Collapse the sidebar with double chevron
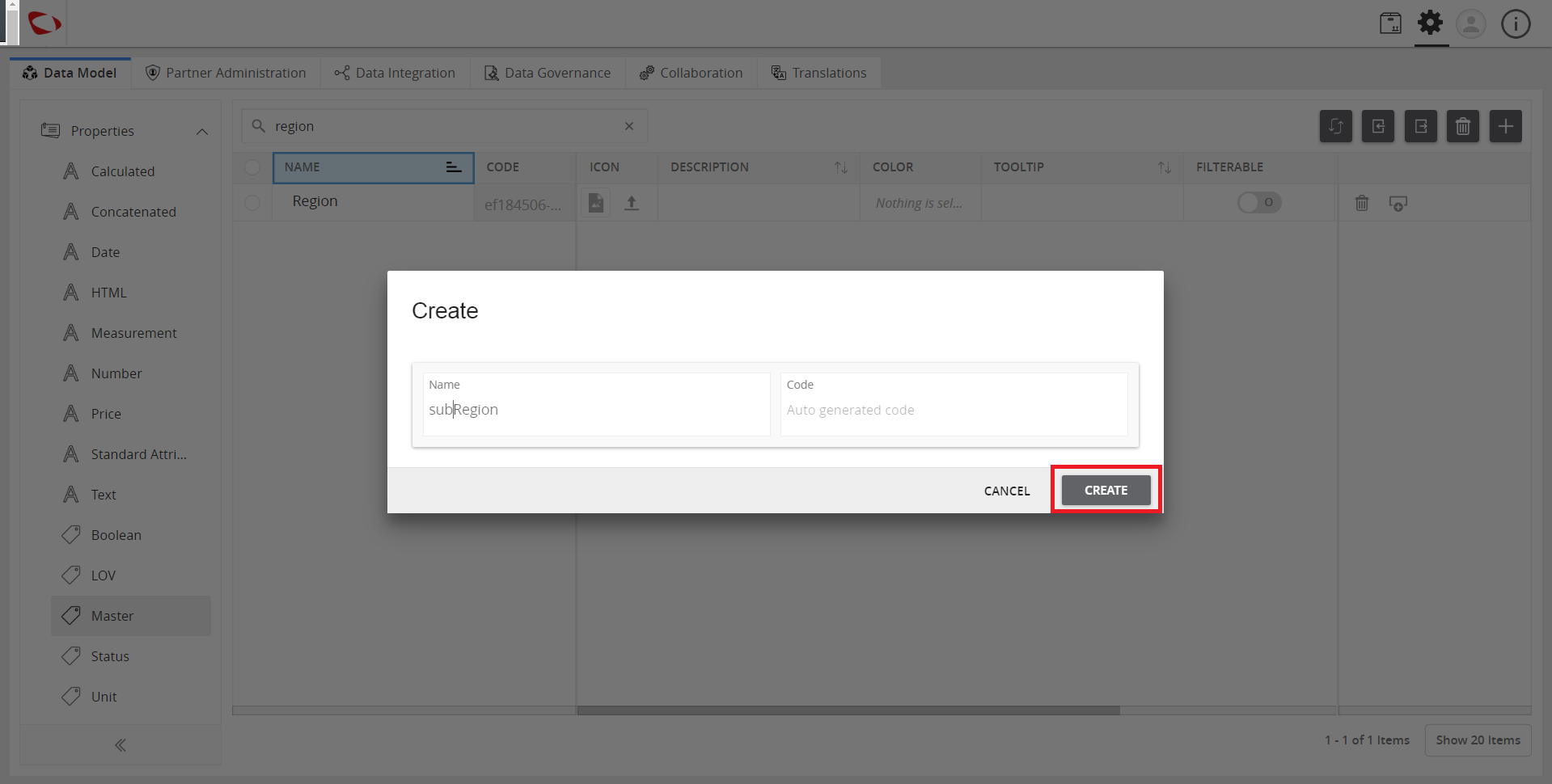The height and width of the screenshot is (784, 1552). pyautogui.click(x=121, y=745)
